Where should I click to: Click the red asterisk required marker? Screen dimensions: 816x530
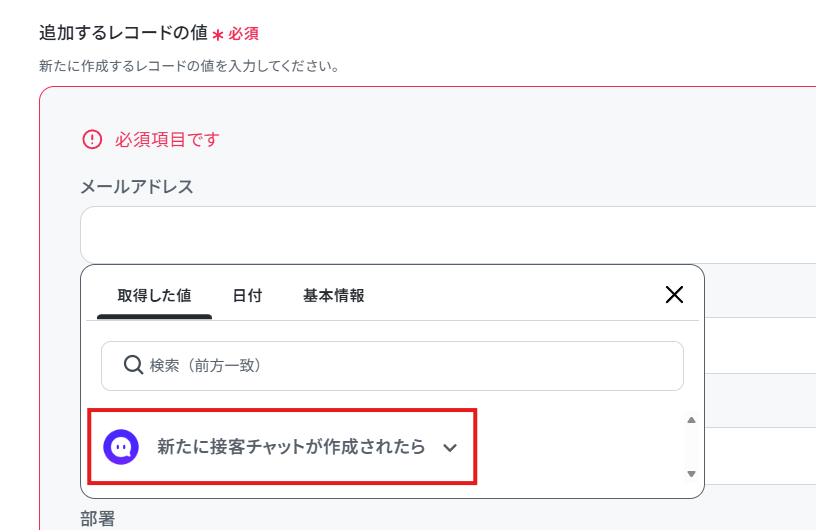tap(218, 35)
